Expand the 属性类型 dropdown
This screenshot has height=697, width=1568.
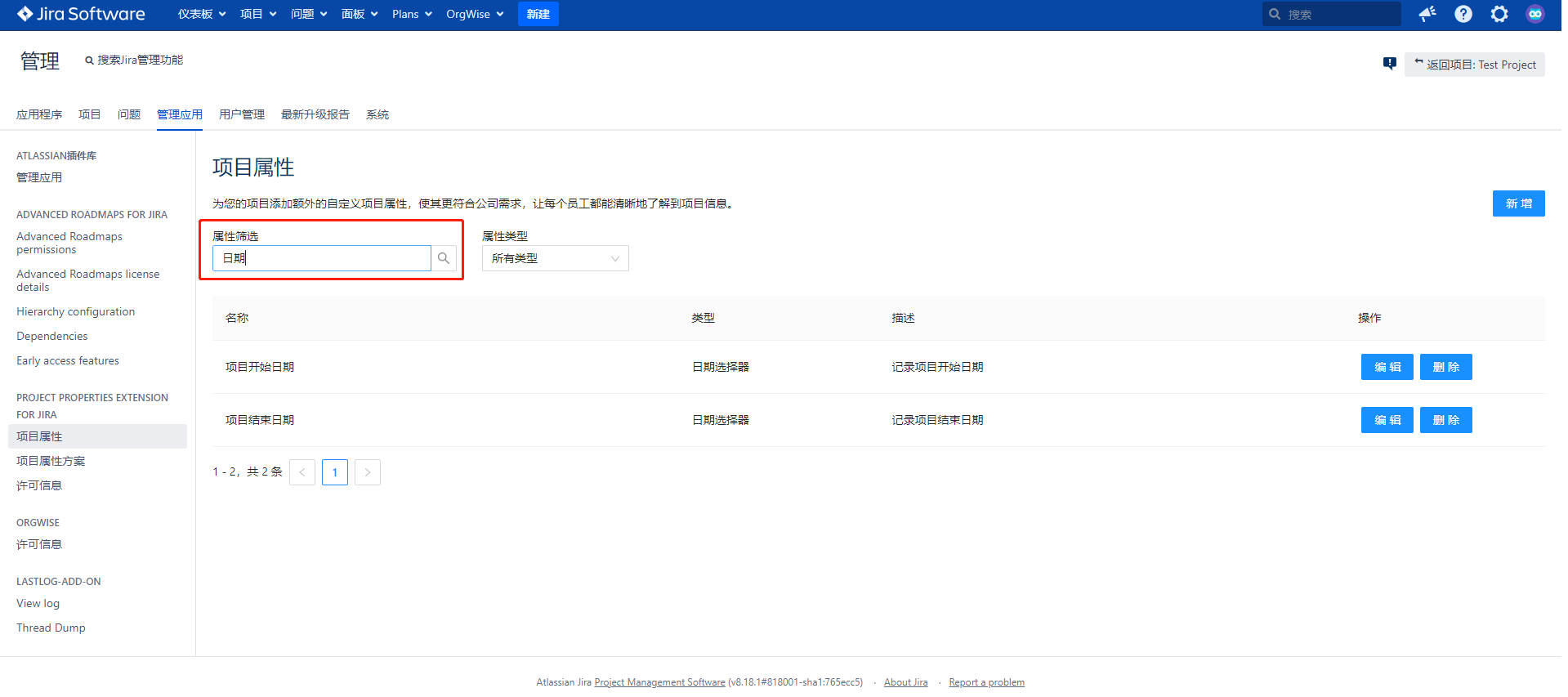555,258
